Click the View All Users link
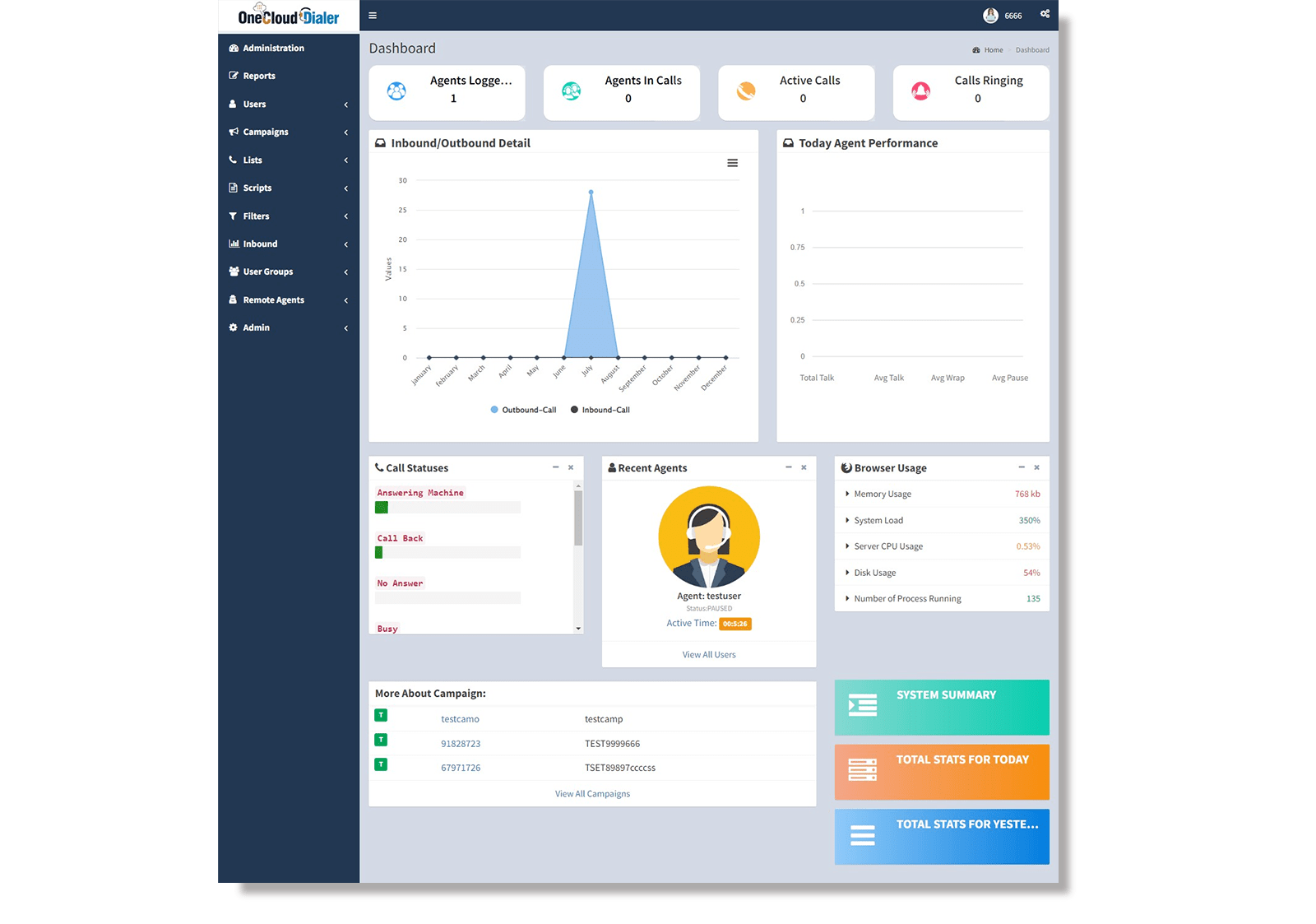1316x924 pixels. coord(708,655)
